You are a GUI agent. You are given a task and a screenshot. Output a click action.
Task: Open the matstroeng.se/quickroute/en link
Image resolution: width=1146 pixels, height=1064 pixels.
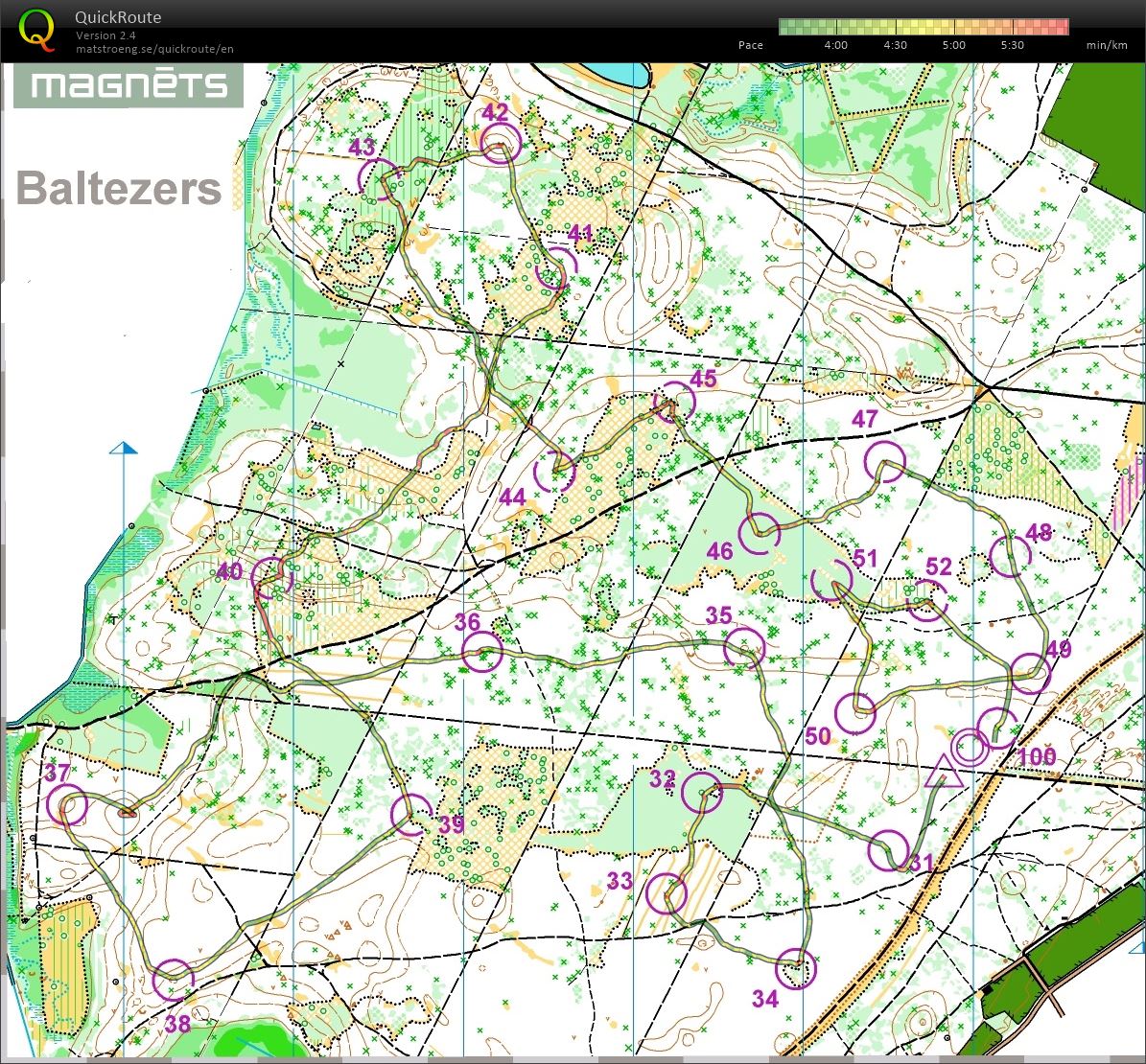coord(154,49)
